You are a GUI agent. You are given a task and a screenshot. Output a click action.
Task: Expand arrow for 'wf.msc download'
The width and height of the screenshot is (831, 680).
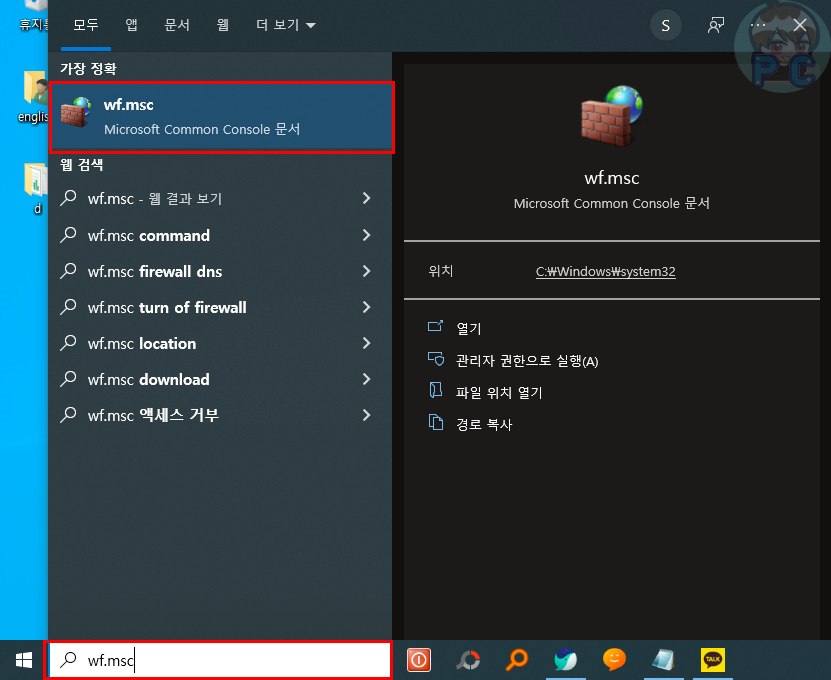[x=366, y=379]
